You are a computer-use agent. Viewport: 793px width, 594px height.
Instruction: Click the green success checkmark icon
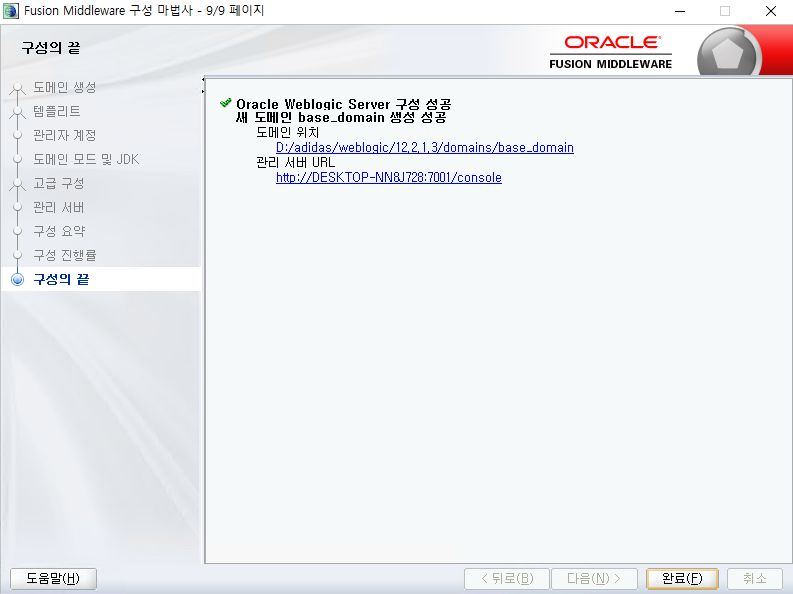226,103
